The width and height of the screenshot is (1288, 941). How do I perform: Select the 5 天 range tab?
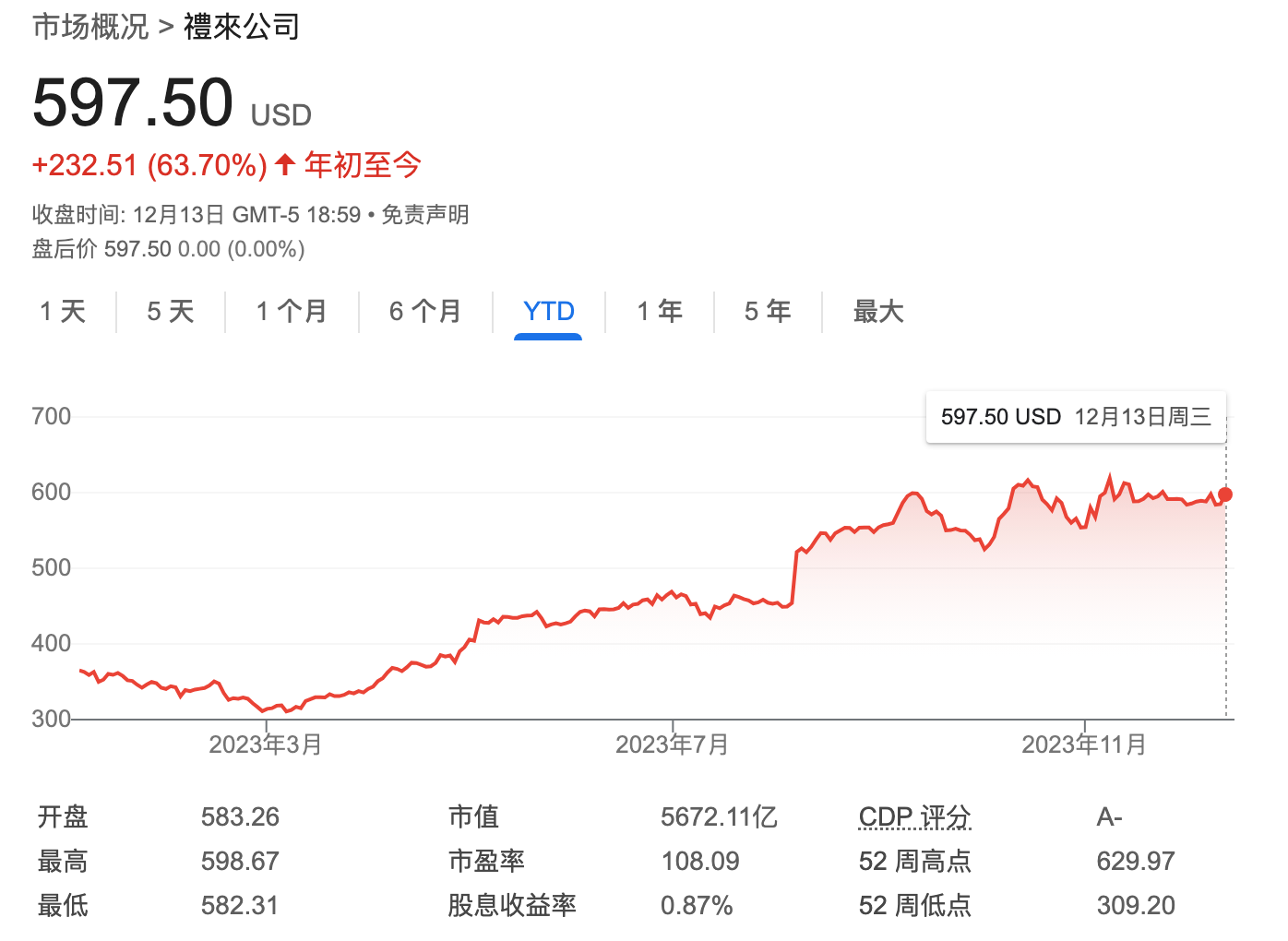pyautogui.click(x=171, y=312)
